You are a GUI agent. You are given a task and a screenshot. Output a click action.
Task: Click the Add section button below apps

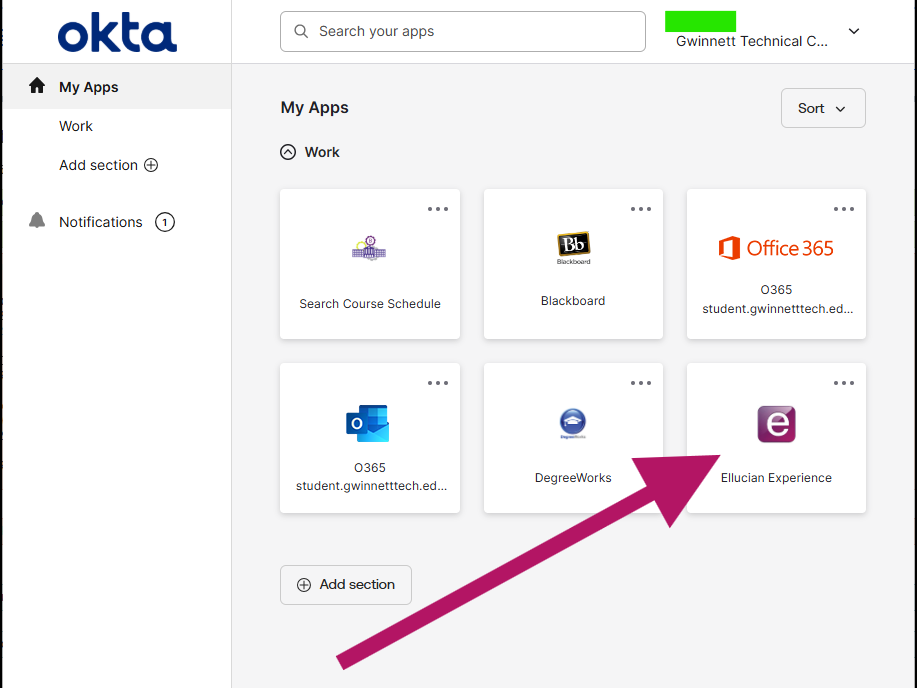click(x=346, y=585)
